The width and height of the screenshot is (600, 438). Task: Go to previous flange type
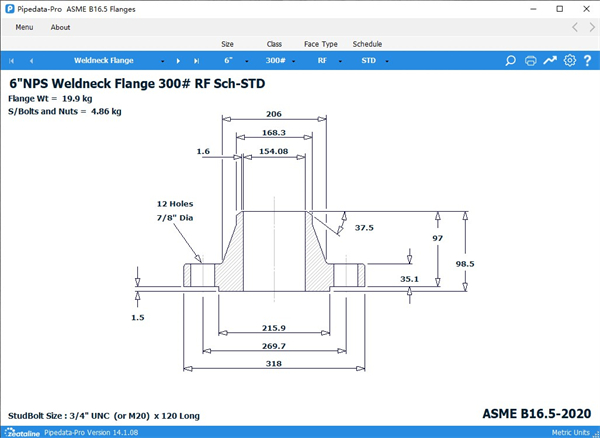31,61
